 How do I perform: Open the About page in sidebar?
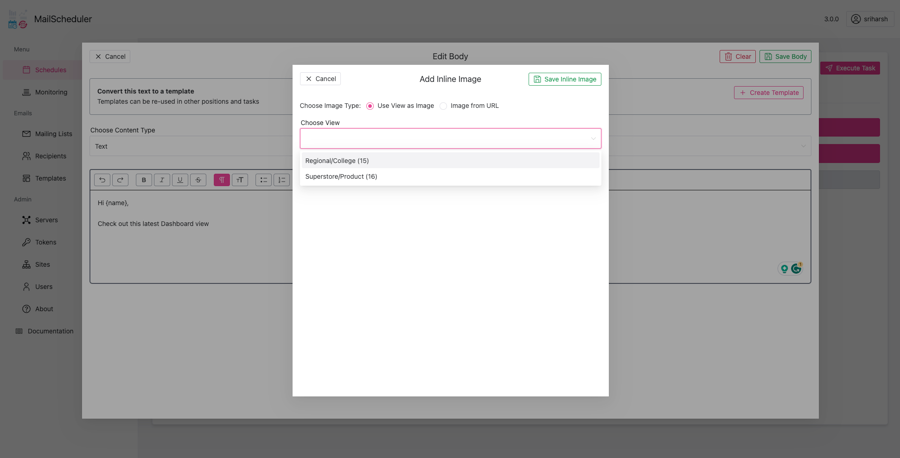click(x=42, y=309)
